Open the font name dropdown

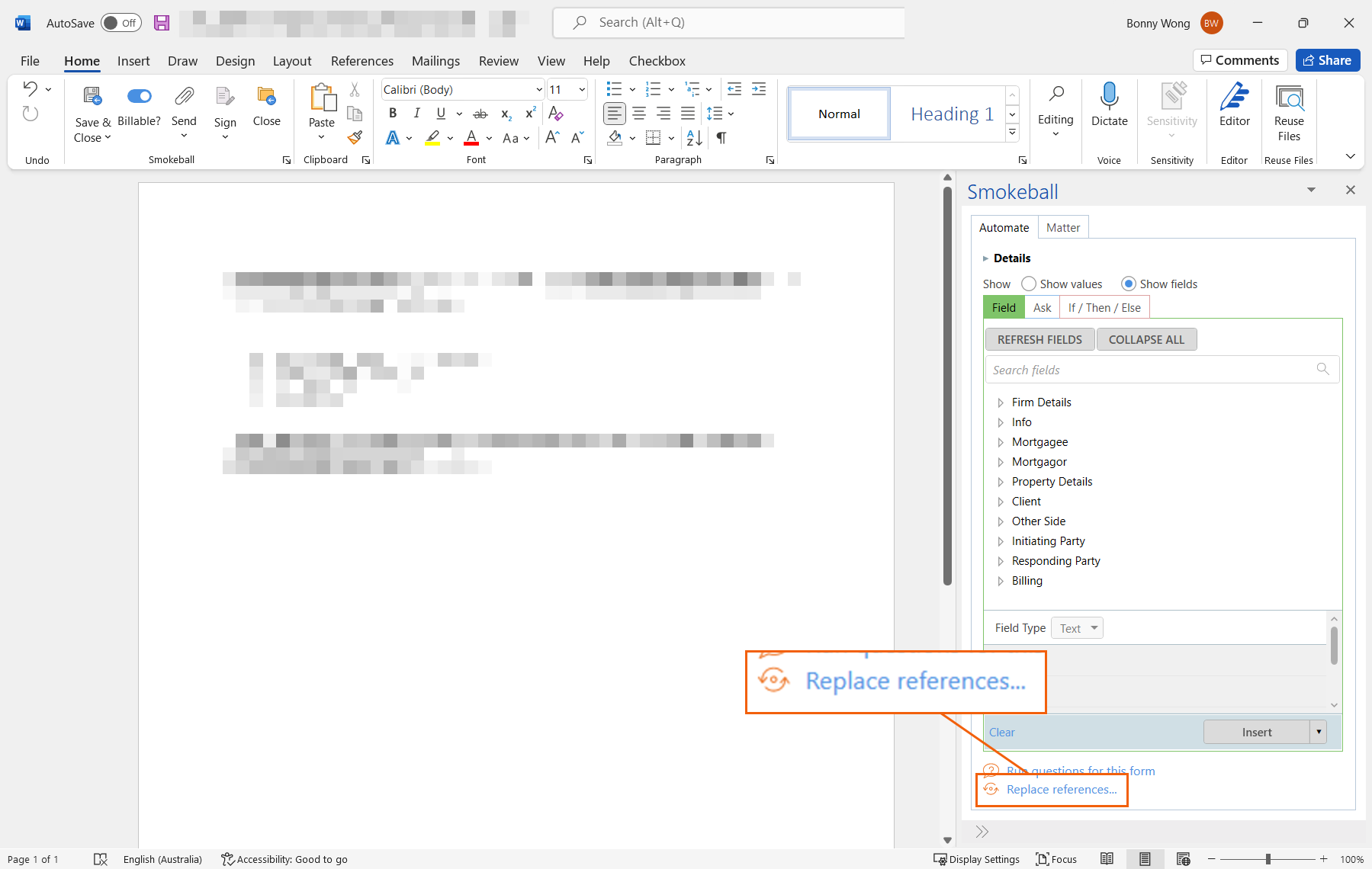coord(539,89)
